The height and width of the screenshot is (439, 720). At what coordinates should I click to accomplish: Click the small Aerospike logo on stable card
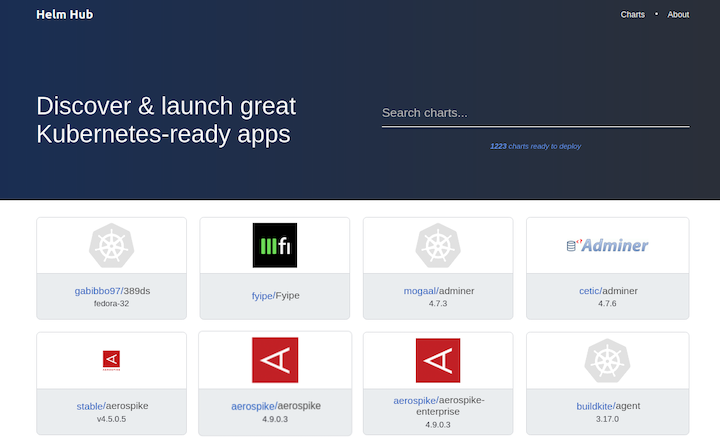(x=112, y=360)
